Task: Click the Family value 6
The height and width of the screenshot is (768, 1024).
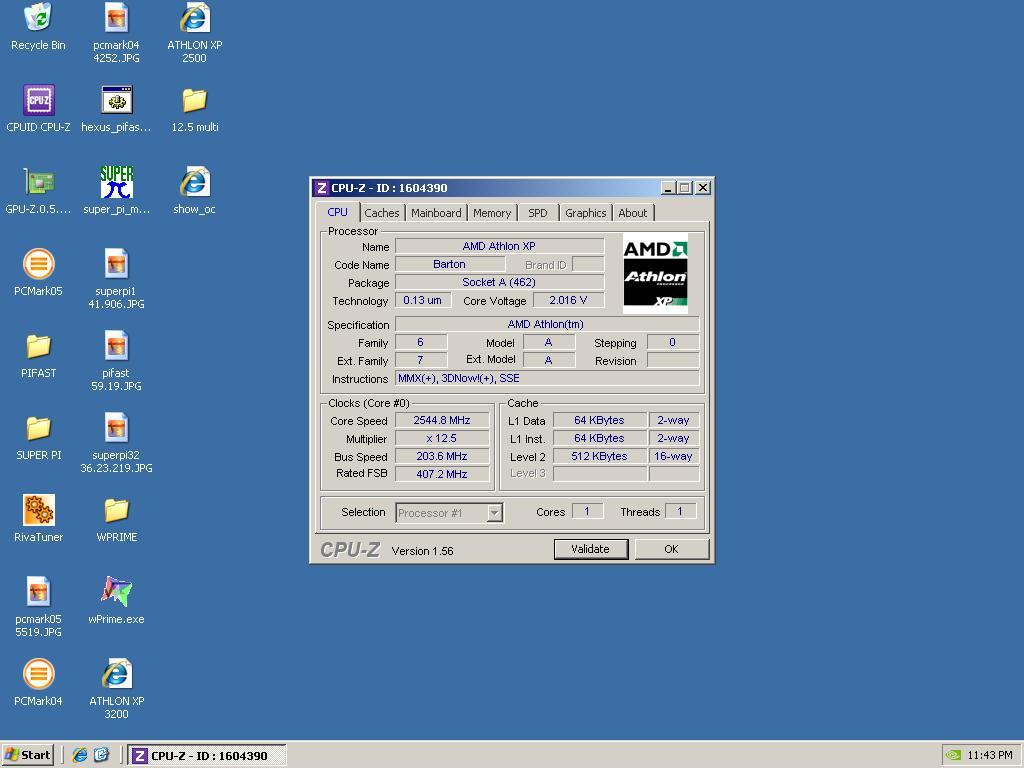Action: tap(421, 343)
